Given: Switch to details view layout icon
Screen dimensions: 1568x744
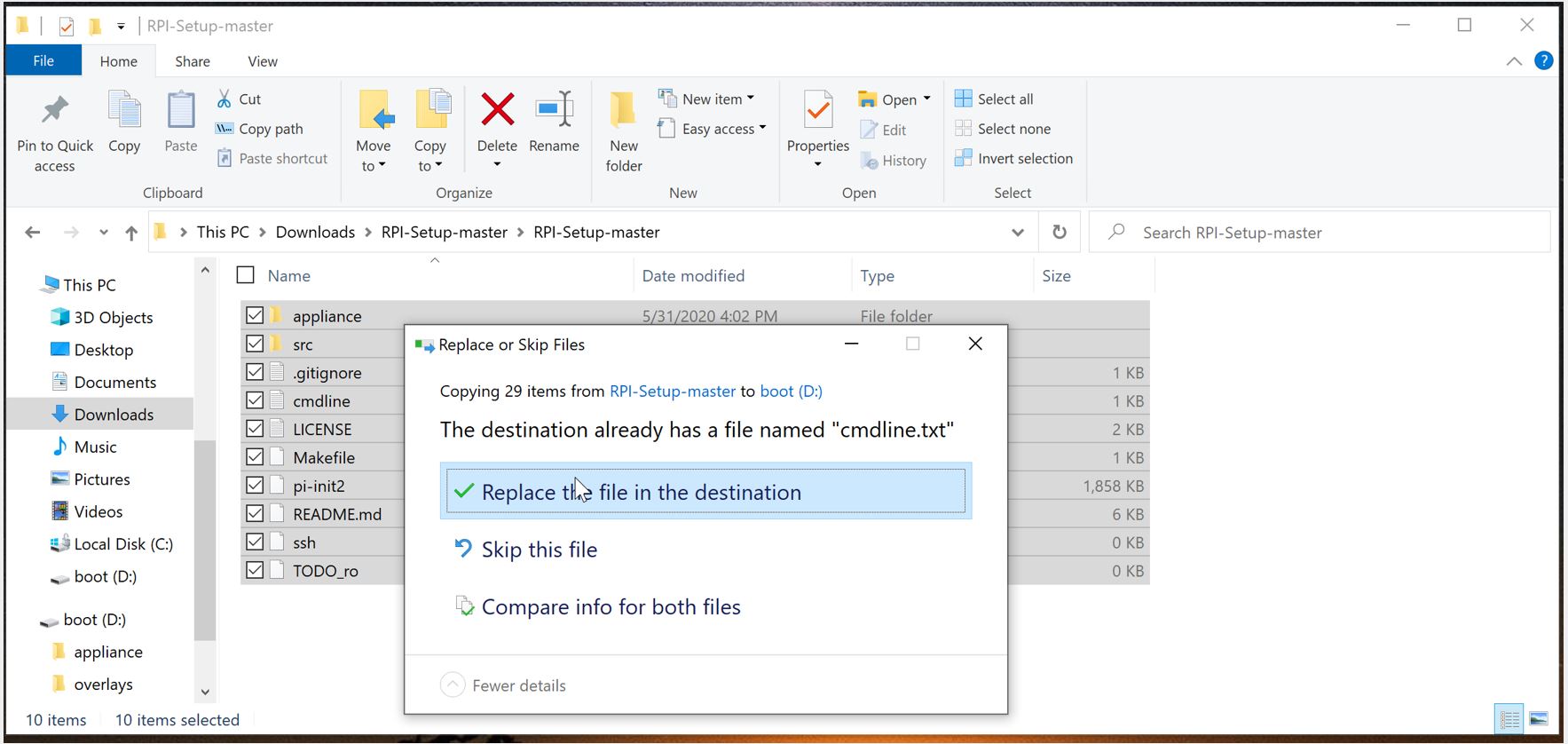Looking at the screenshot, I should tap(1509, 720).
